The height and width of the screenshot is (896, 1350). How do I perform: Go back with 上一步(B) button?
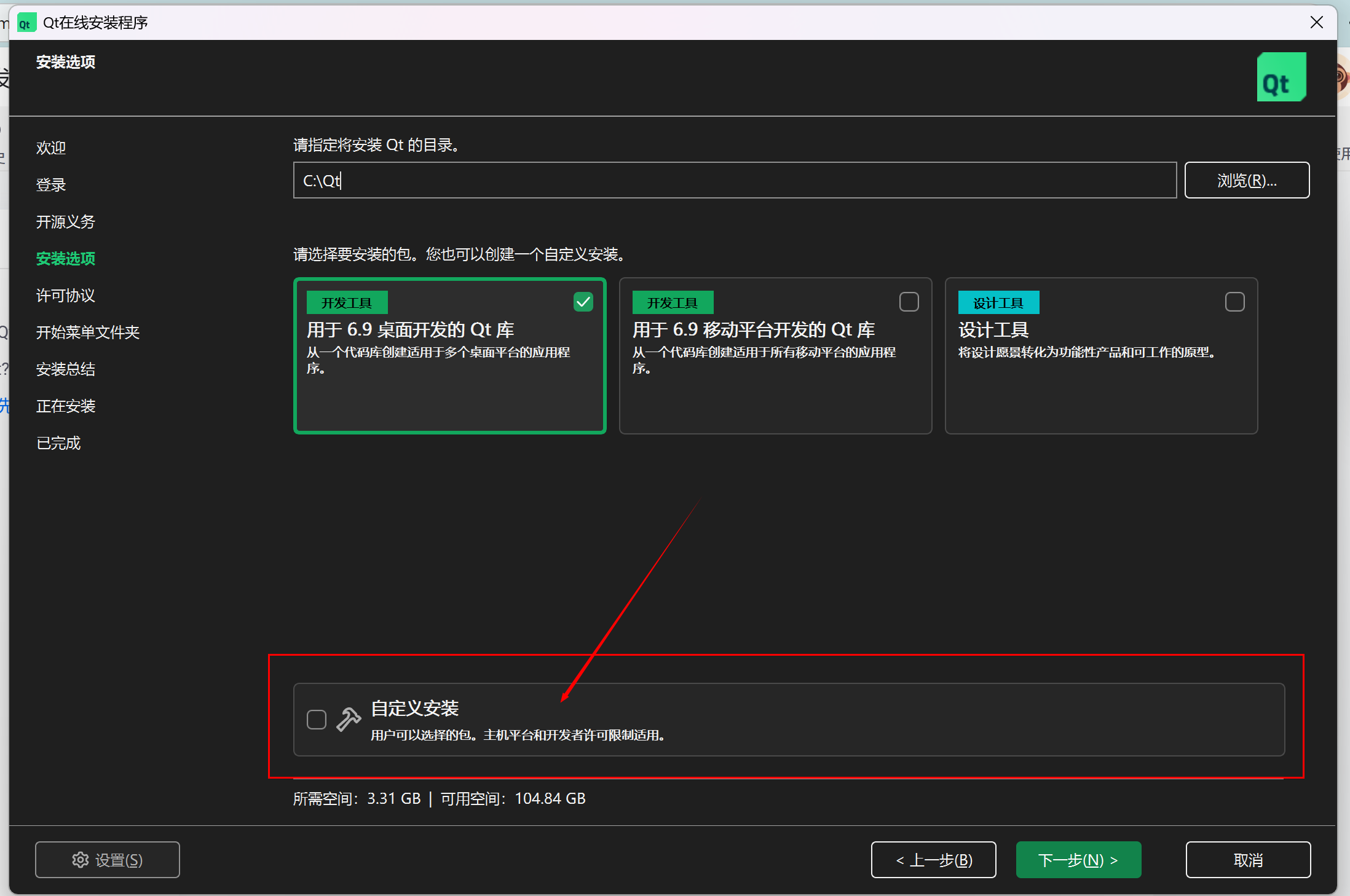[933, 859]
